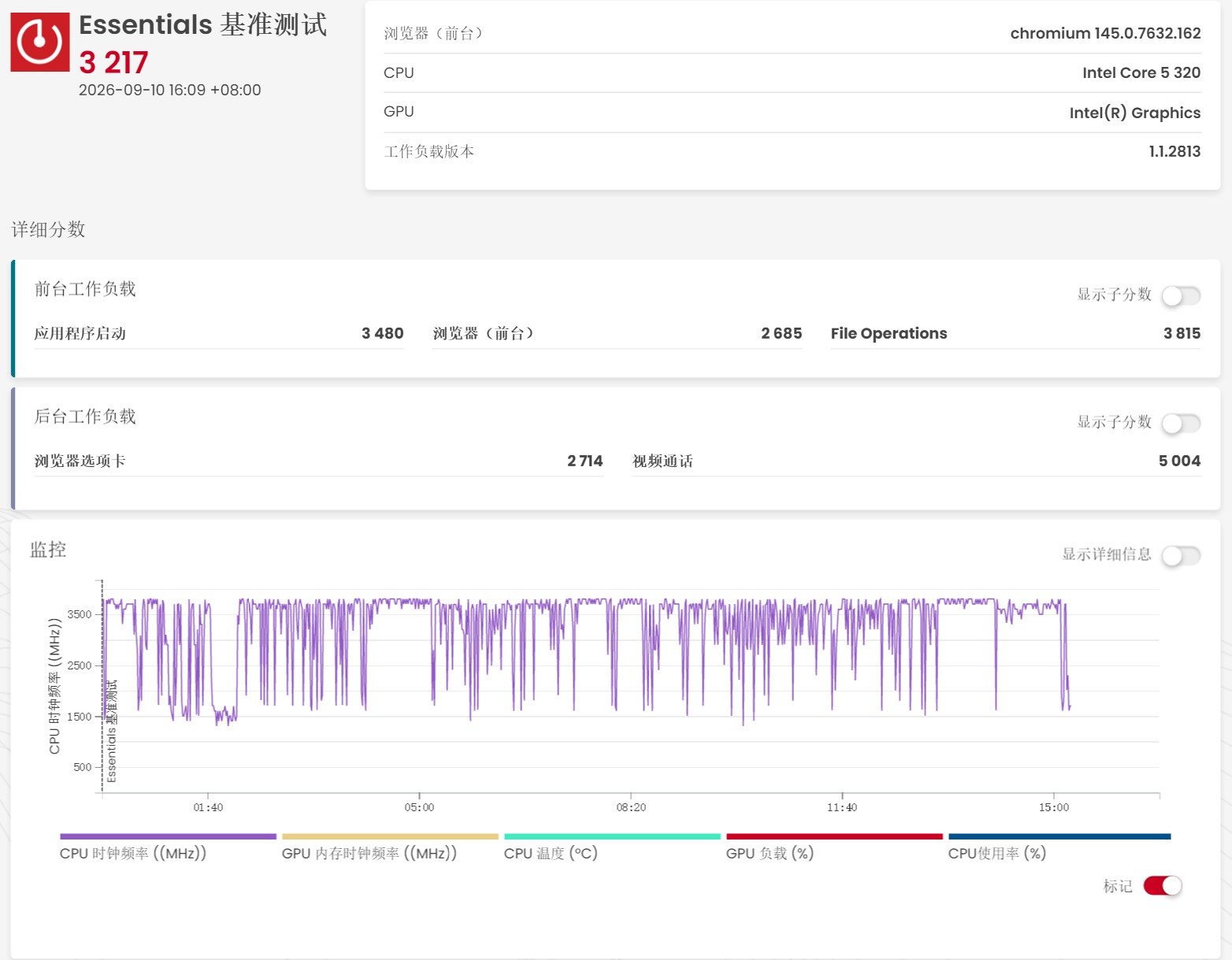Click the 工作负载版本 value 1.1.2813
The image size is (1232, 960).
click(x=1174, y=151)
